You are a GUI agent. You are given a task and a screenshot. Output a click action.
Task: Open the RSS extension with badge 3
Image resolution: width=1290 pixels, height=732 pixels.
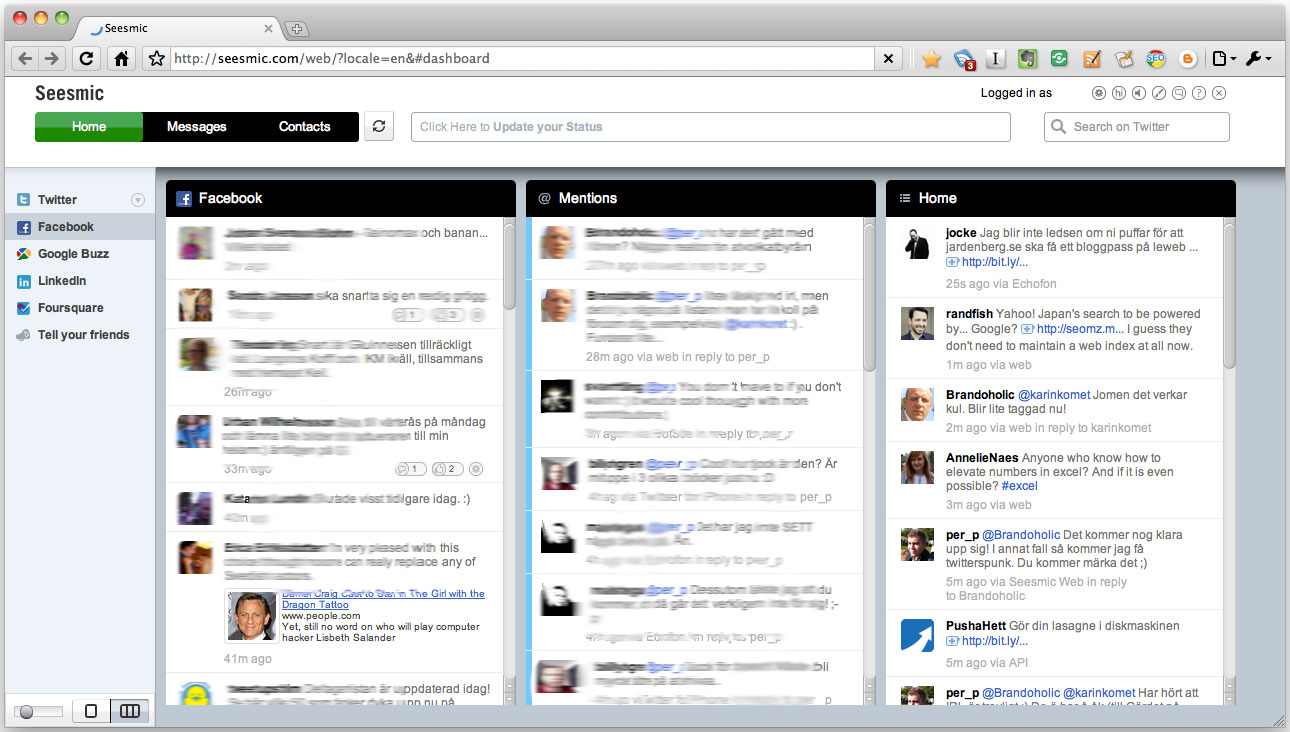click(x=964, y=59)
